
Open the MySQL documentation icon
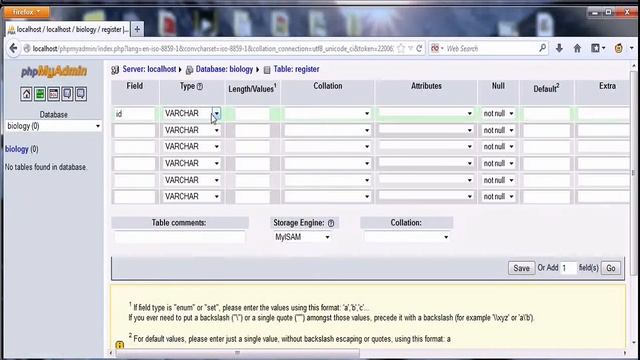[81, 94]
